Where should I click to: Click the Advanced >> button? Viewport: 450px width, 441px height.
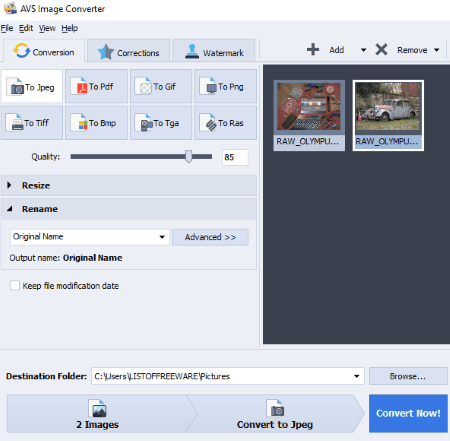click(210, 237)
